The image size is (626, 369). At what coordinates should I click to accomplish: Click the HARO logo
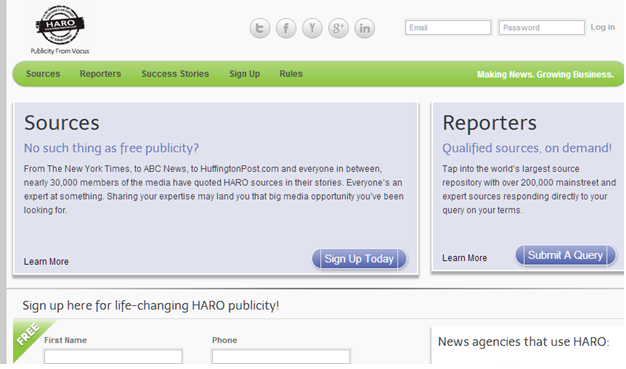pyautogui.click(x=60, y=25)
